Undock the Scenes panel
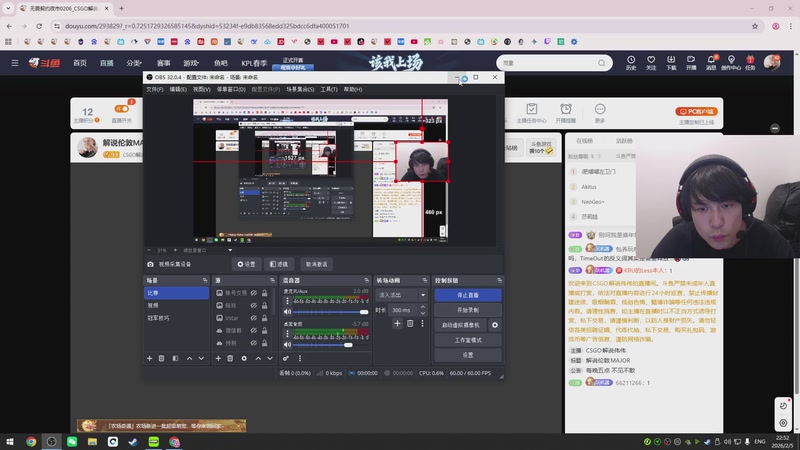The width and height of the screenshot is (800, 450). pyautogui.click(x=205, y=281)
